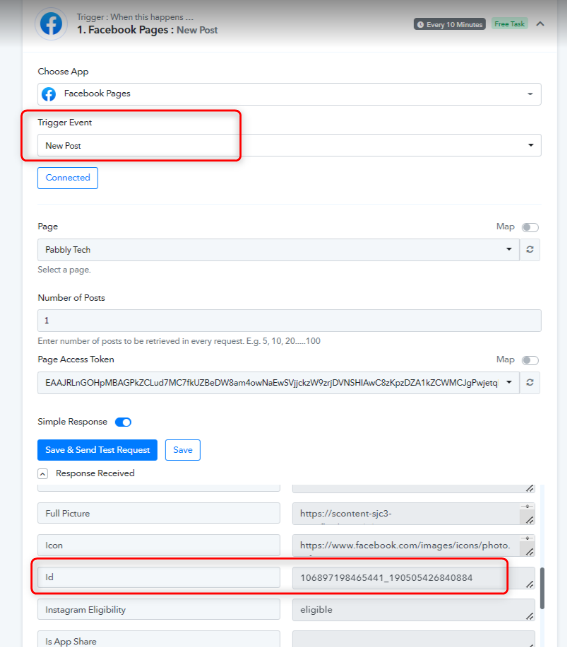Click the Is App Share label field
This screenshot has height=647, width=567.
pos(159,639)
